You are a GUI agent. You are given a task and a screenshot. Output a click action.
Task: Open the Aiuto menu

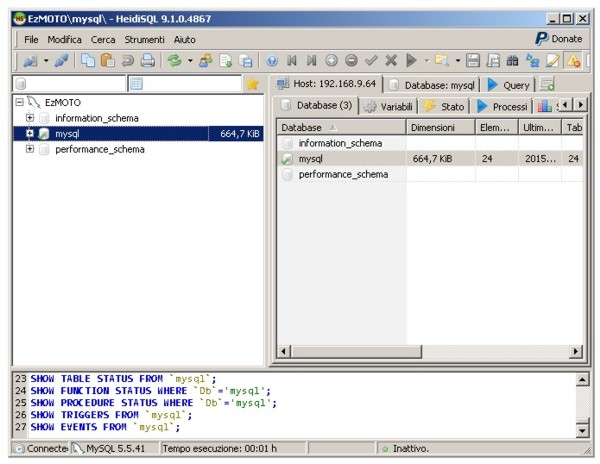coord(184,39)
